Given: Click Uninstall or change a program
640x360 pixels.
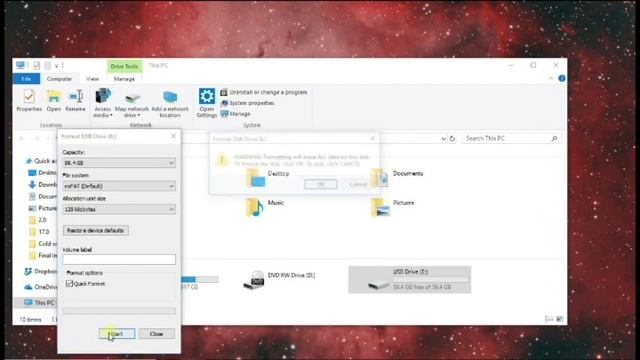Looking at the screenshot, I should pos(264,92).
